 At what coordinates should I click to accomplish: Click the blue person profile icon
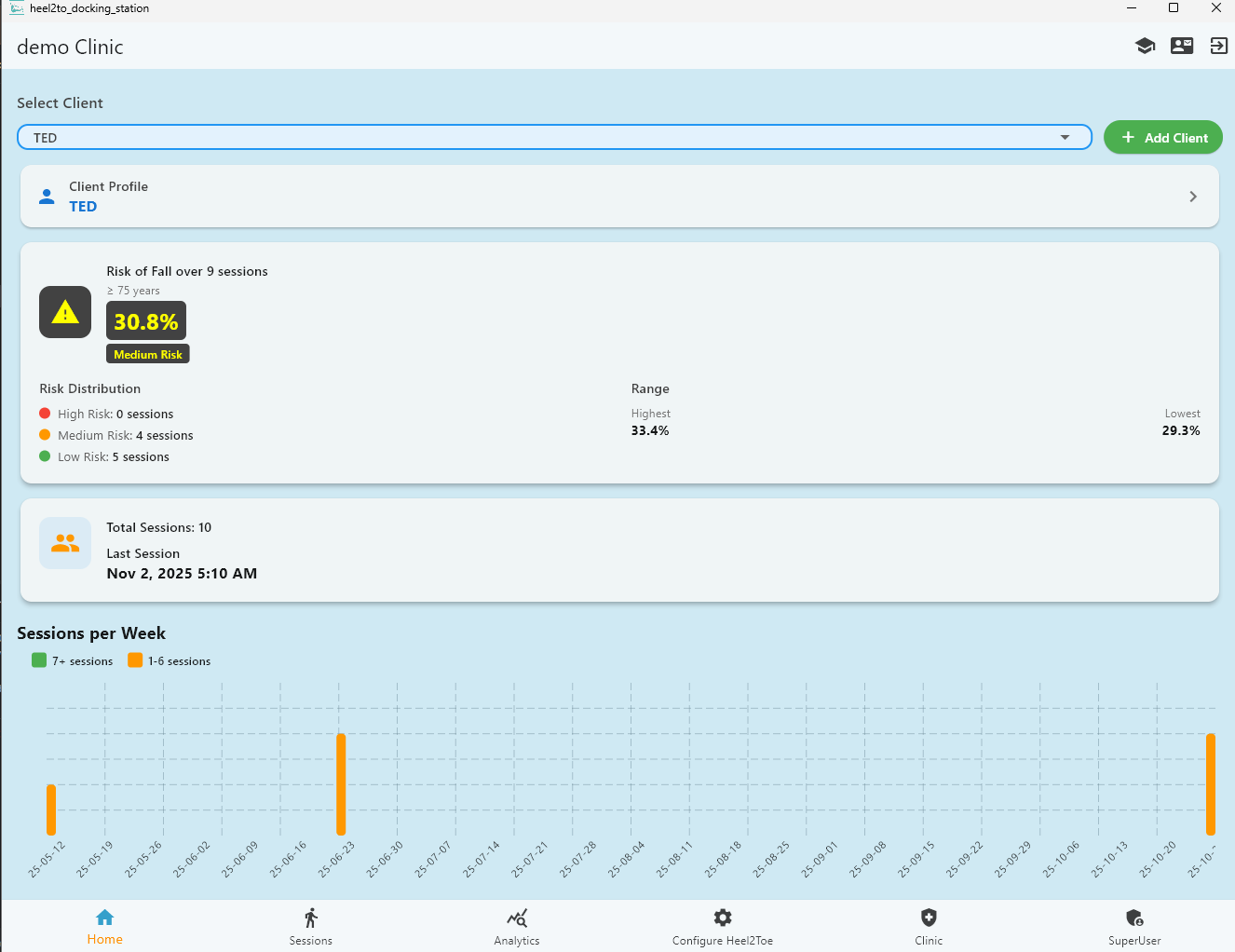tap(47, 197)
